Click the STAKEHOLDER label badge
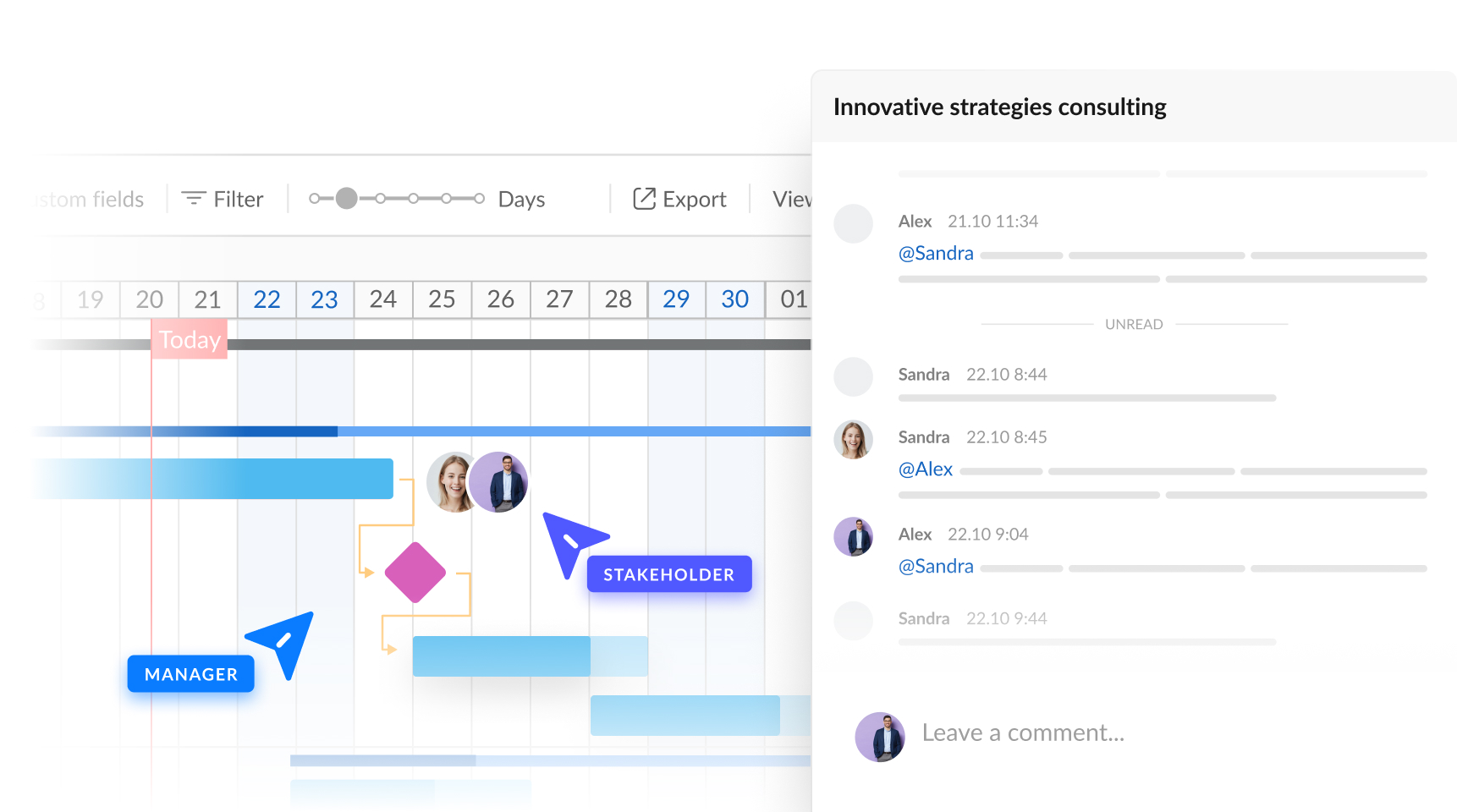Viewport: 1457px width, 812px height. 668,574
